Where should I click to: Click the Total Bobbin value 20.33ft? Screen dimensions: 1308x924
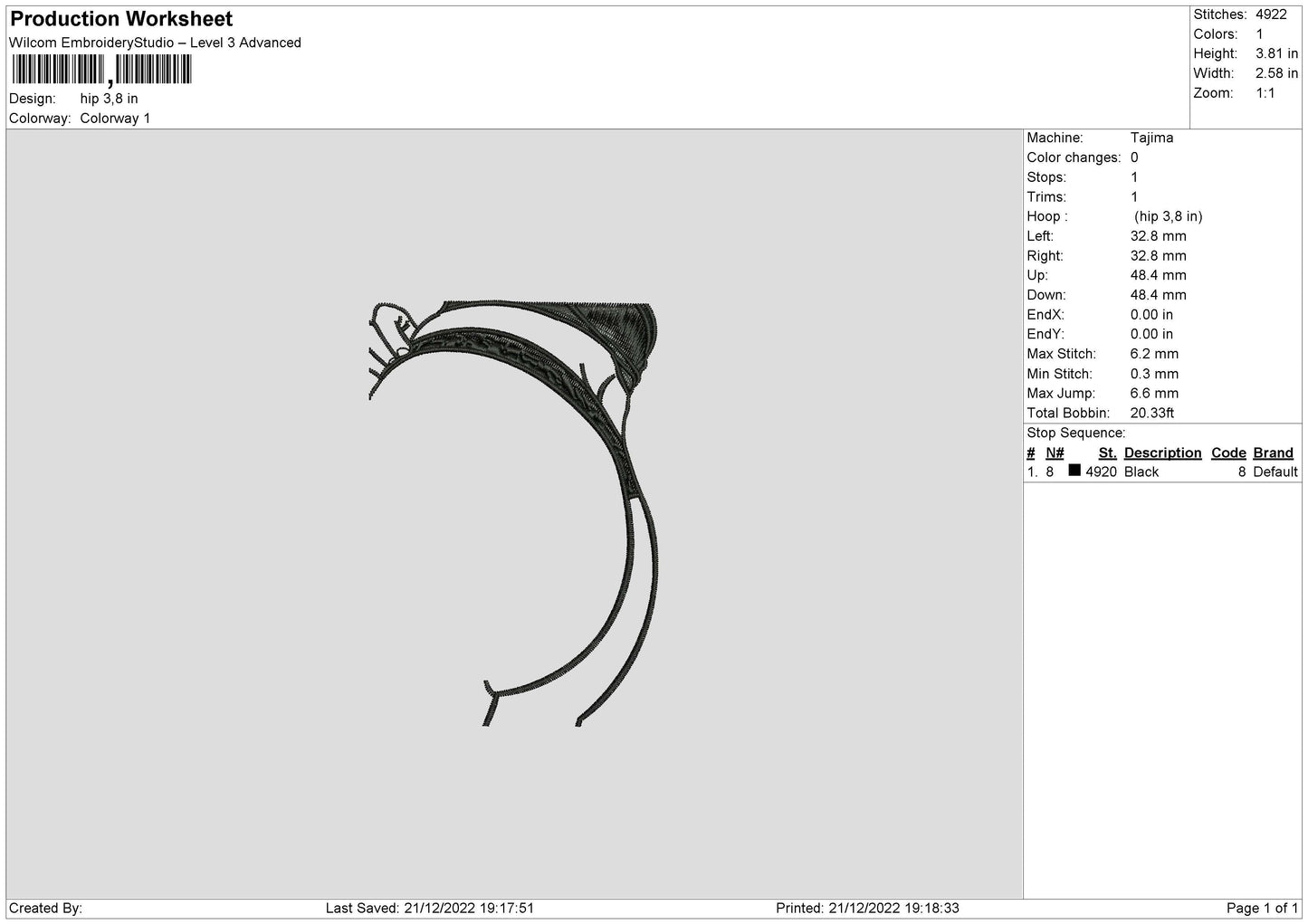point(1152,414)
